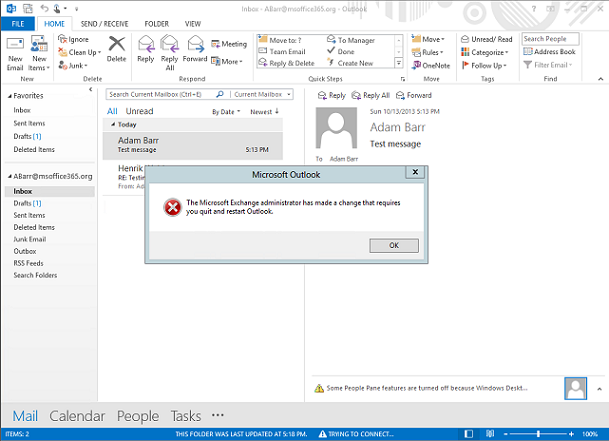This screenshot has height=441, width=609.
Task: Open the Adam Barr Test message
Action: coord(193,145)
